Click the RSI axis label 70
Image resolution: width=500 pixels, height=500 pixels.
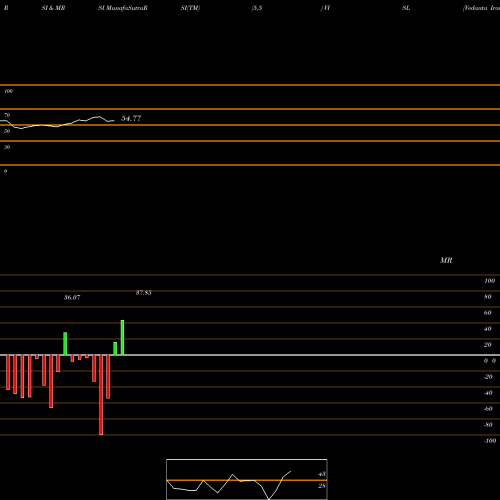point(7,115)
